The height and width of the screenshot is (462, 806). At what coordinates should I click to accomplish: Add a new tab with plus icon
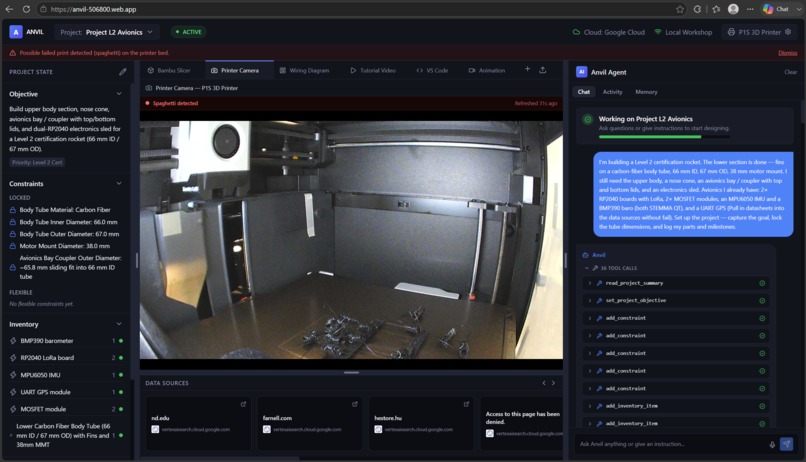pos(527,69)
